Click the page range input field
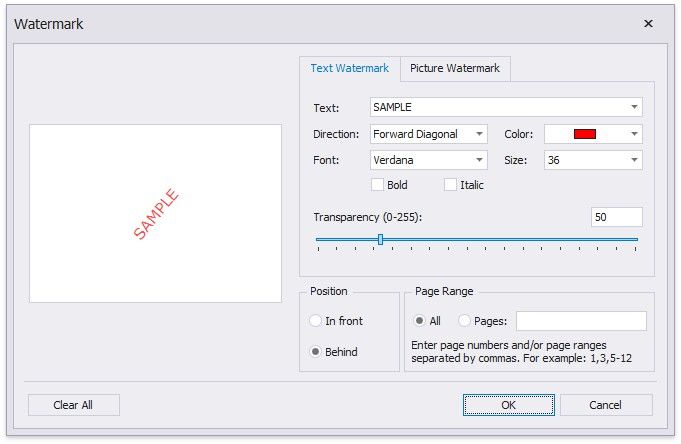Viewport: 681px width, 444px height. [x=581, y=321]
